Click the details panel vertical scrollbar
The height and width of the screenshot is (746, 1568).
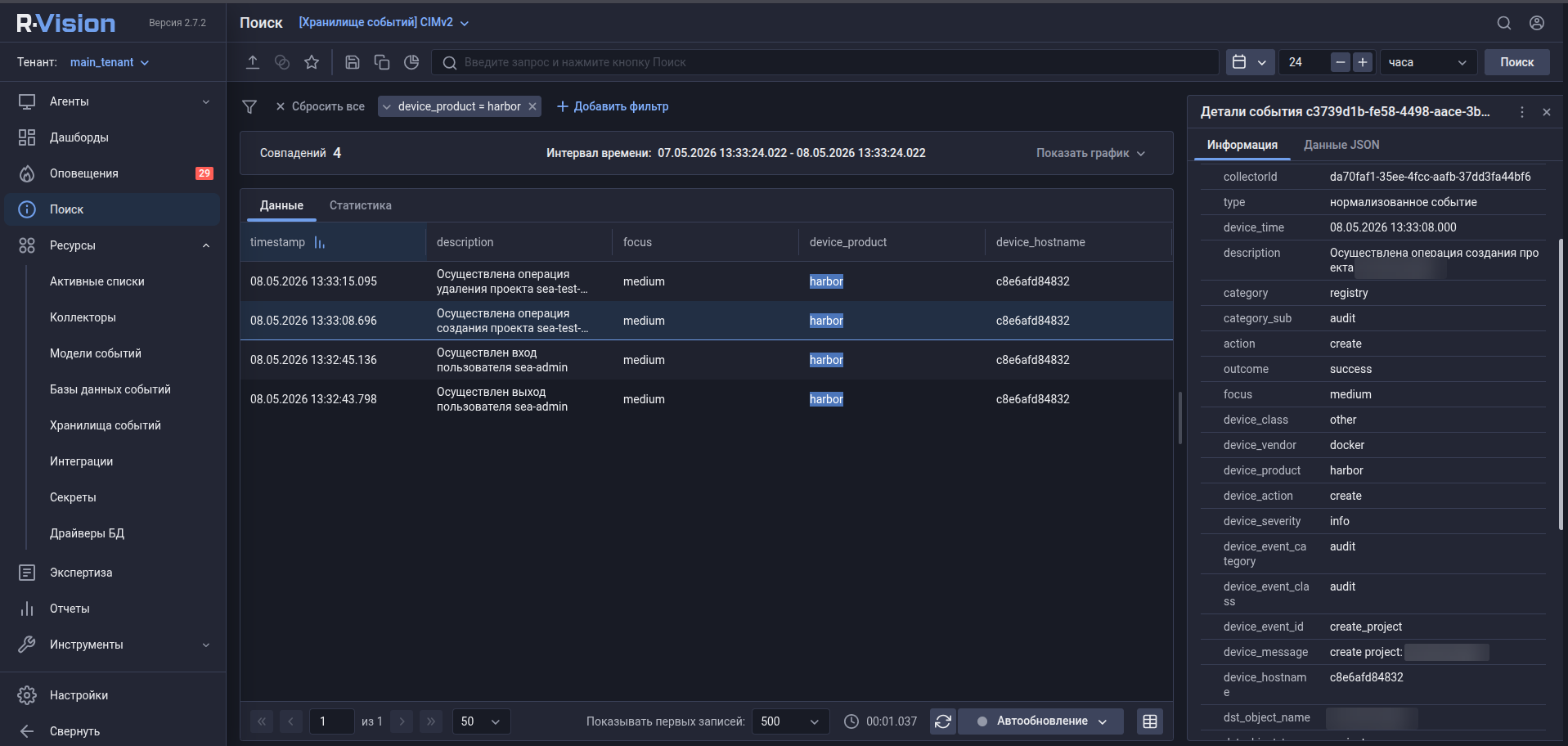pyautogui.click(x=1561, y=384)
